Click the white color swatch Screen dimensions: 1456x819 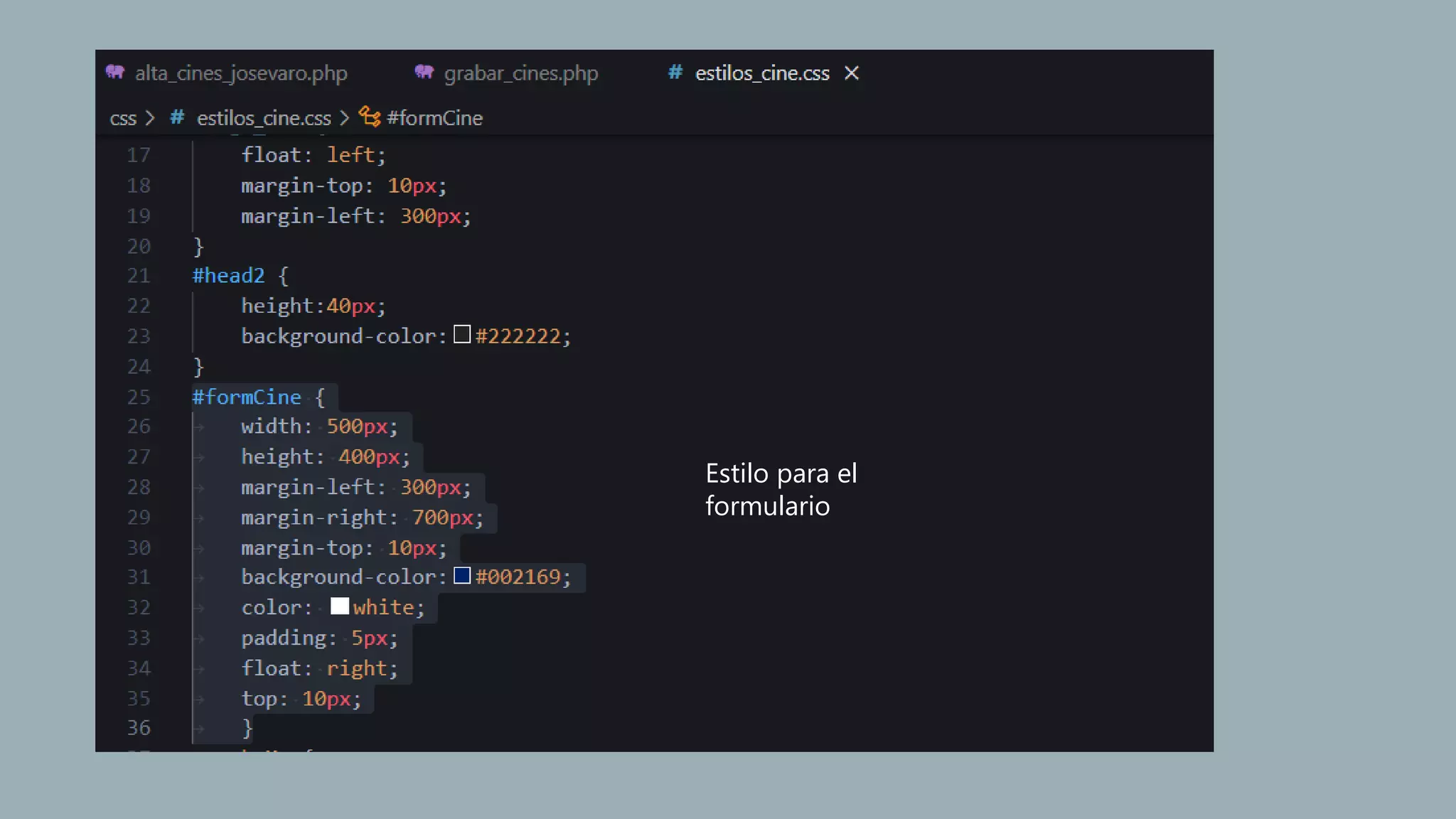(x=340, y=606)
